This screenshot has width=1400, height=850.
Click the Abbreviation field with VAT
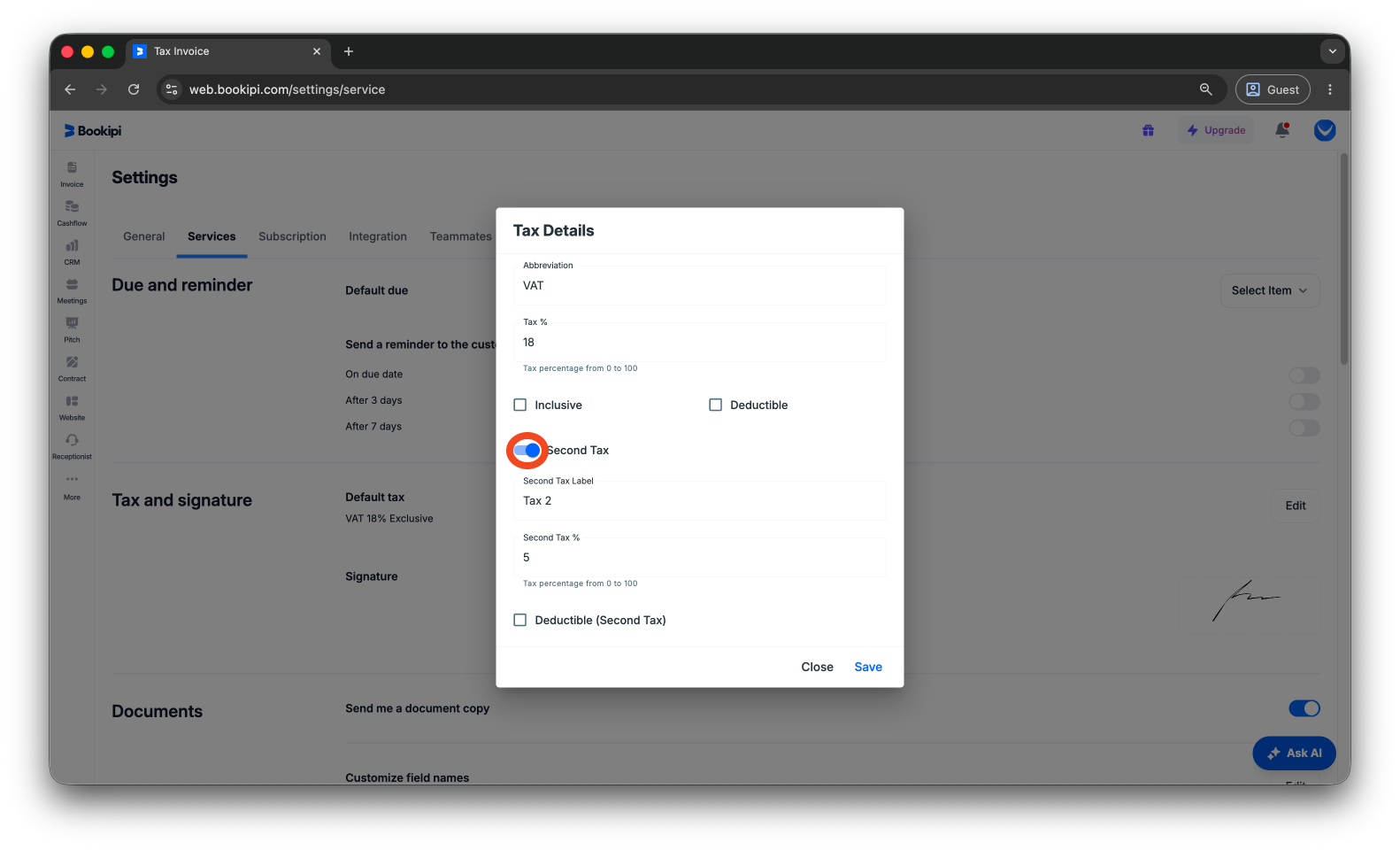point(699,285)
